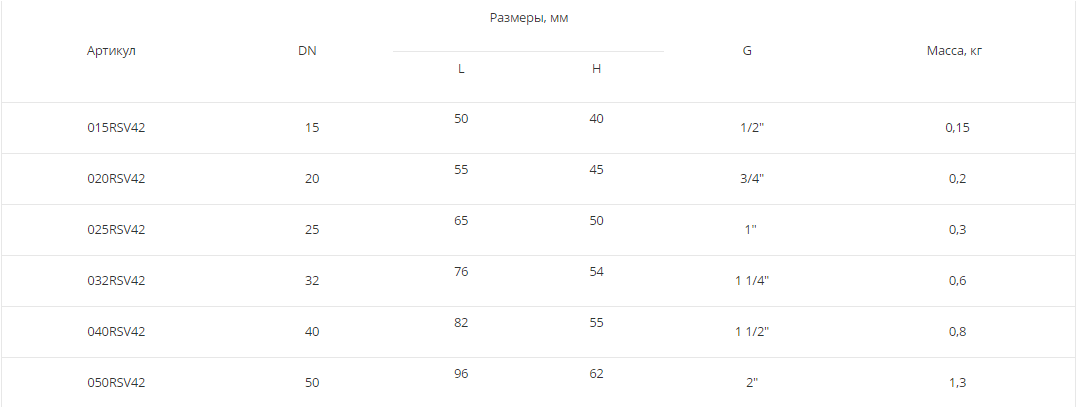Click length value 96 cell
Screen dimensions: 1076x407
pos(461,374)
